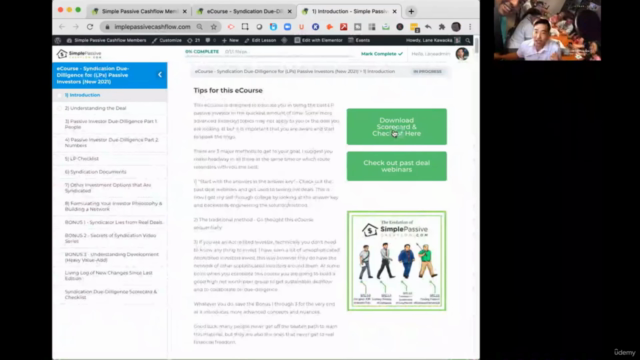Open the user avatar next to Hello greeting
This screenshot has height=360, width=640.
462,54
